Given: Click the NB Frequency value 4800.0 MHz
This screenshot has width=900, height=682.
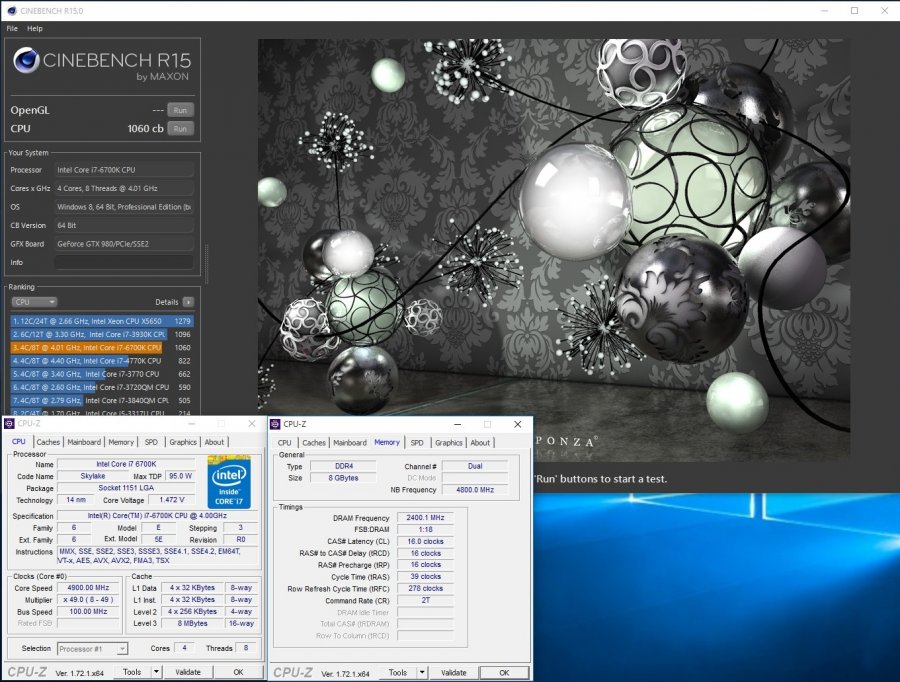Looking at the screenshot, I should pos(475,490).
